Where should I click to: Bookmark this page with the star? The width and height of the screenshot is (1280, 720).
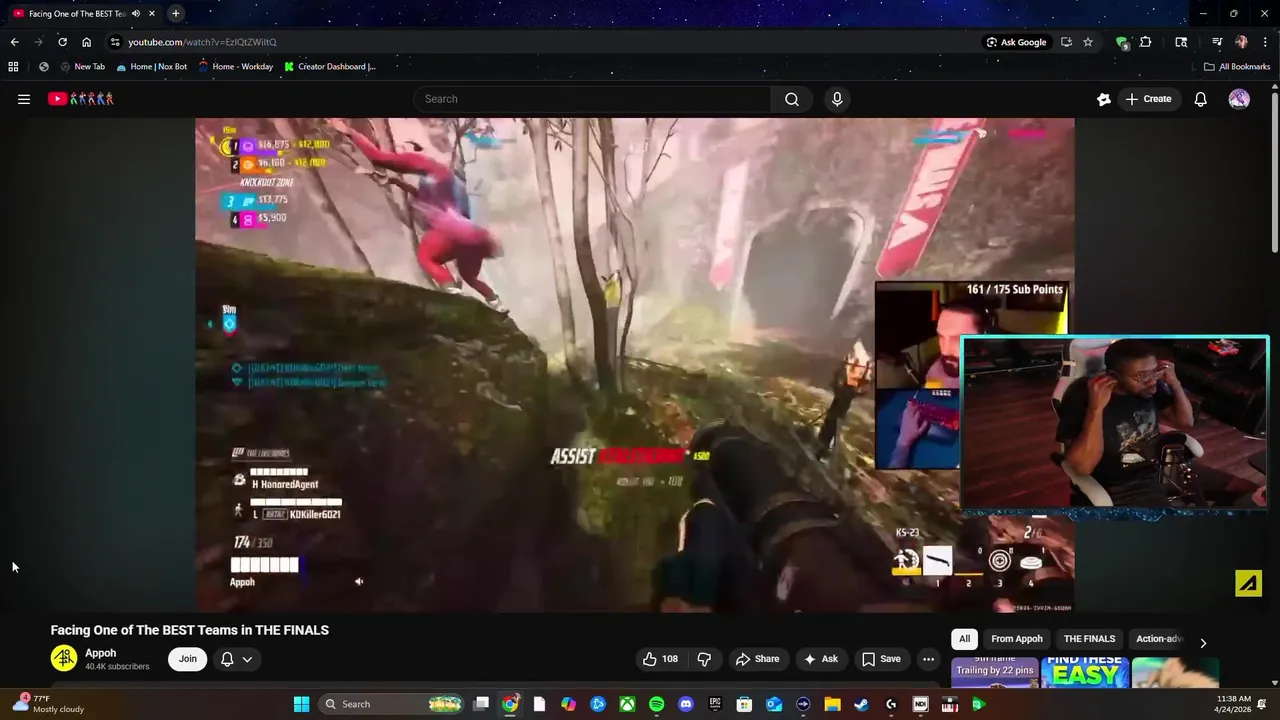(x=1088, y=42)
